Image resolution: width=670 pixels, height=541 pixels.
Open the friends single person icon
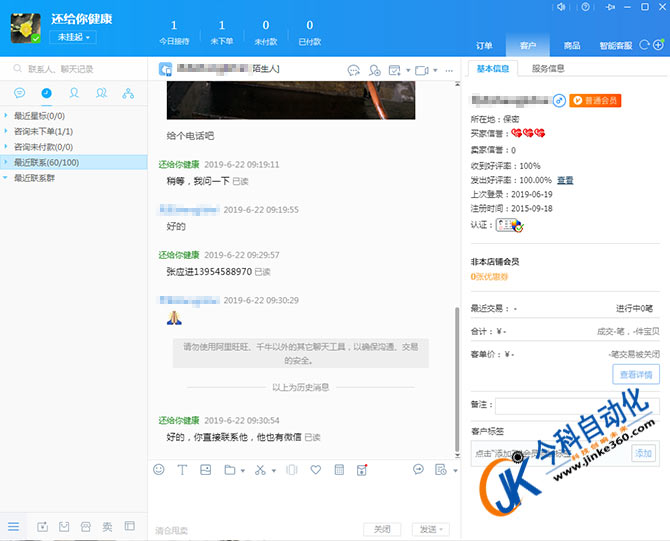[x=74, y=93]
